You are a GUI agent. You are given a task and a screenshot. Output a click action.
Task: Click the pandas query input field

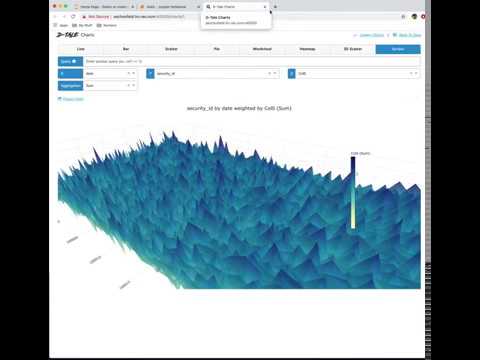[x=252, y=61]
